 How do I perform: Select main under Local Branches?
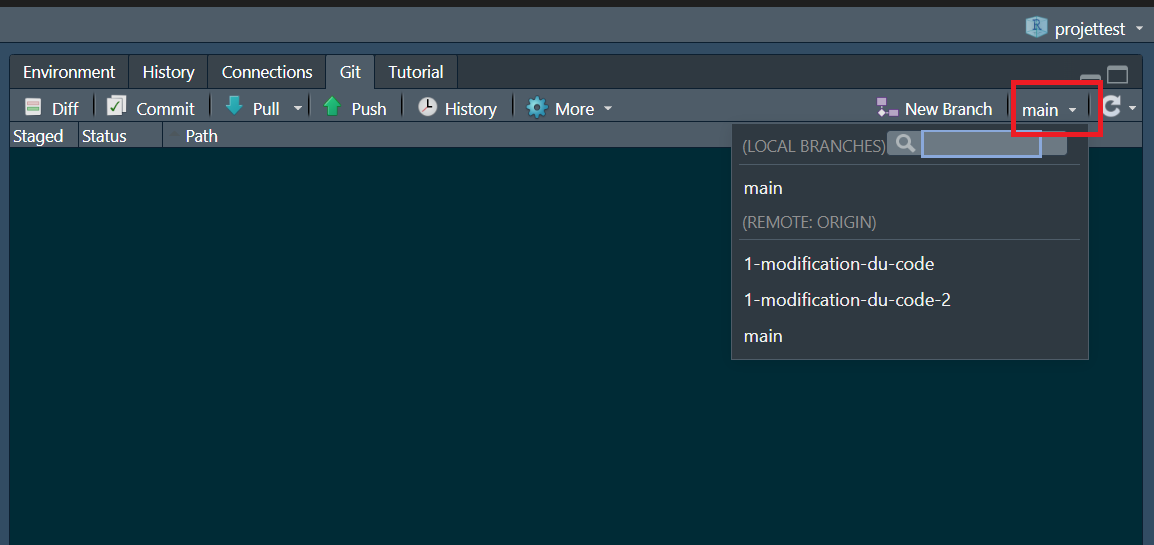pyautogui.click(x=763, y=188)
